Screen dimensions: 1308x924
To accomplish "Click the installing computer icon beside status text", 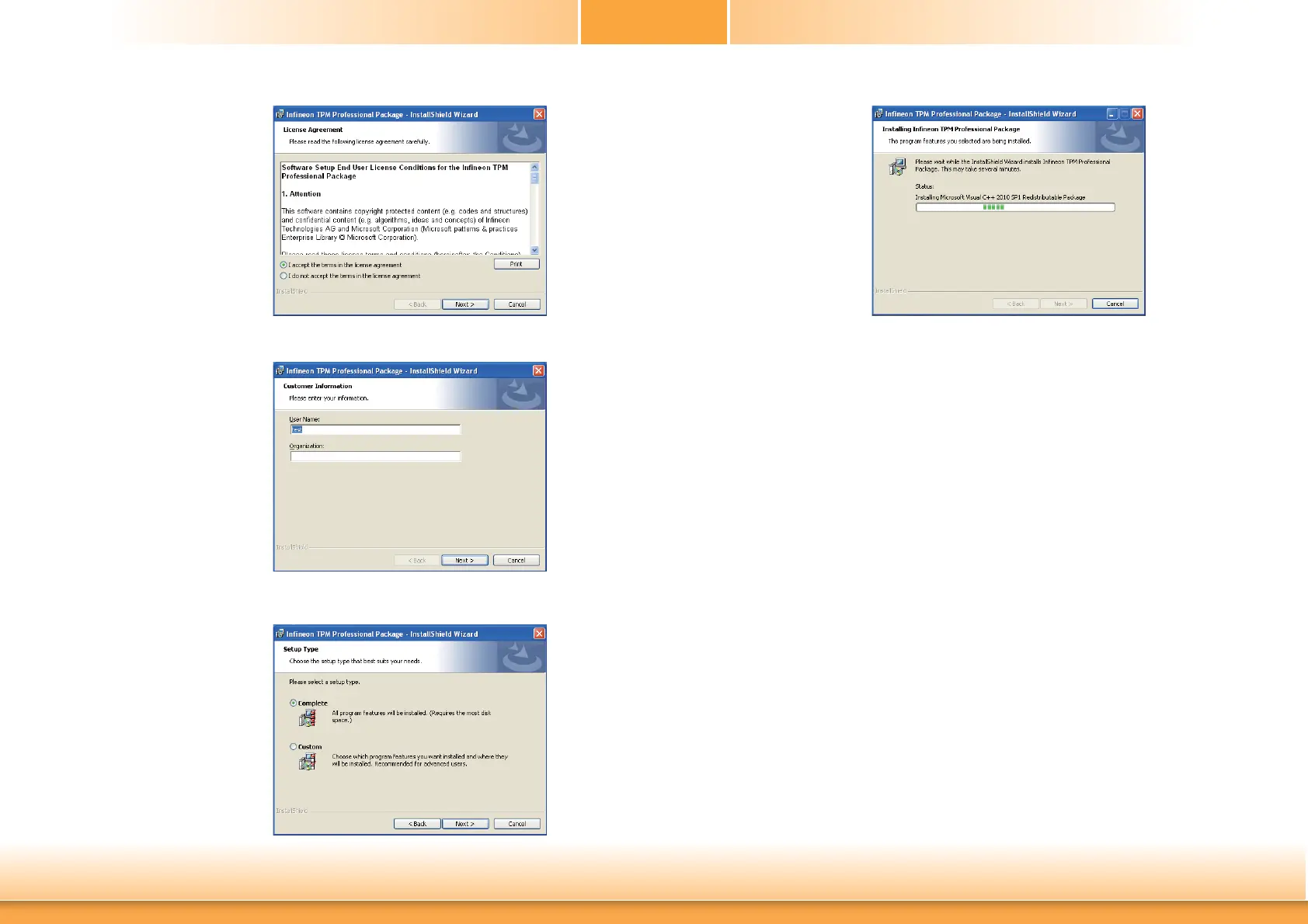I will (897, 165).
